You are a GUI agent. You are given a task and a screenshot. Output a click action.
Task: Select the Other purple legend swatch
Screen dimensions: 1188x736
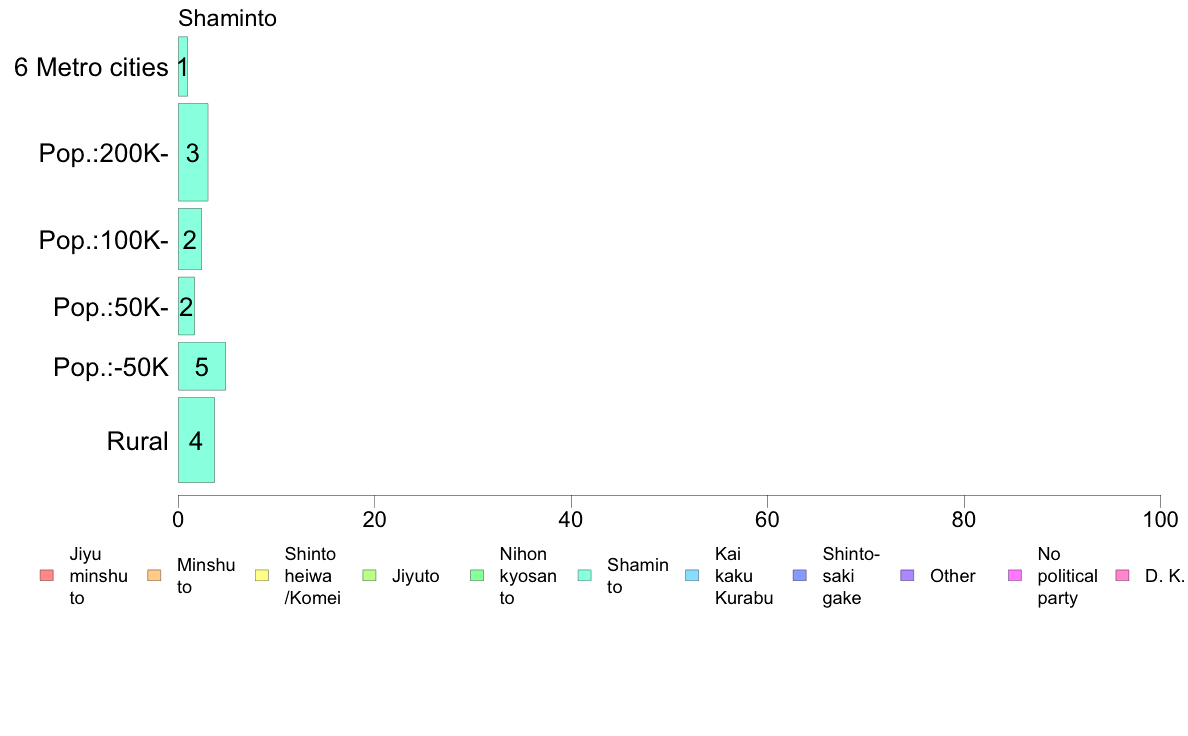pyautogui.click(x=908, y=575)
